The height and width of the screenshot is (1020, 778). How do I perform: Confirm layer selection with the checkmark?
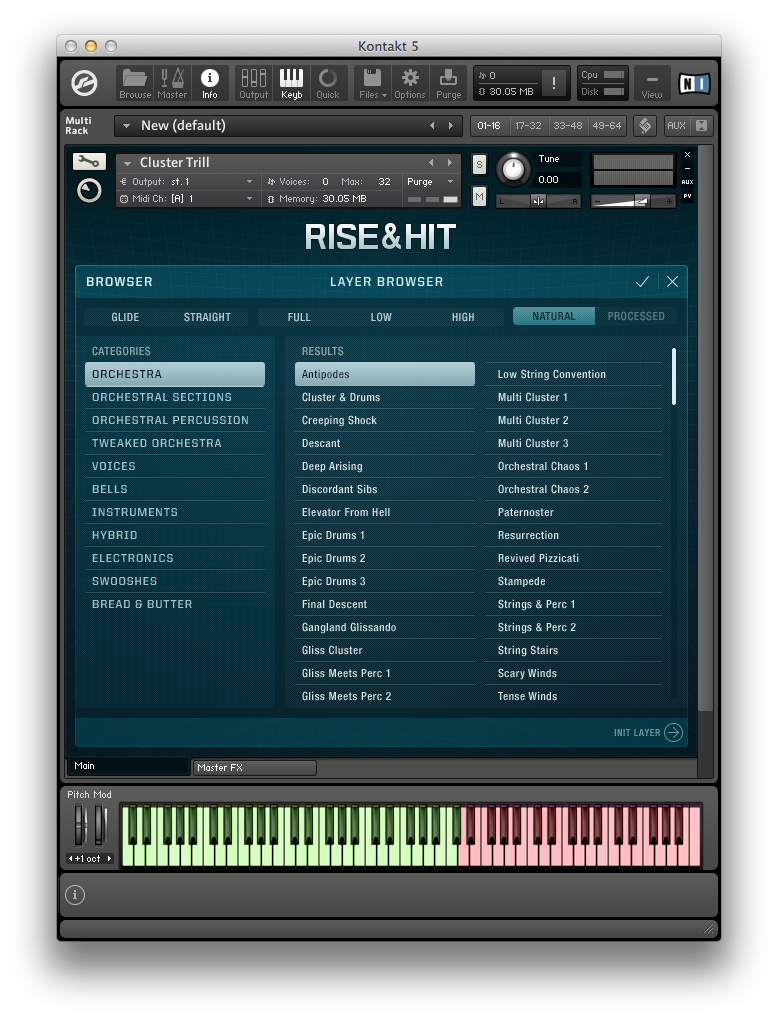642,281
